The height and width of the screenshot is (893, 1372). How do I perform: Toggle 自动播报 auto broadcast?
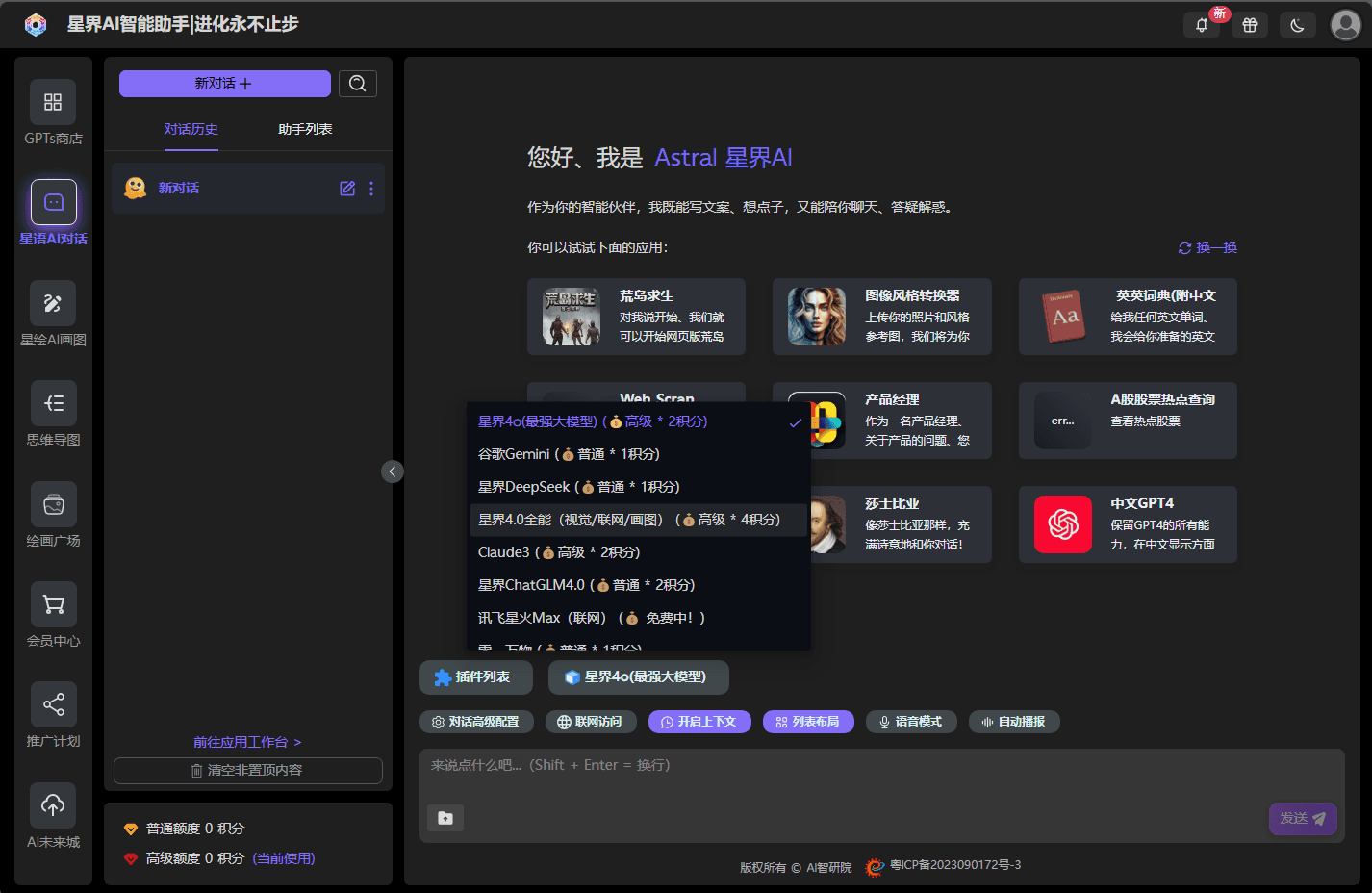1014,722
